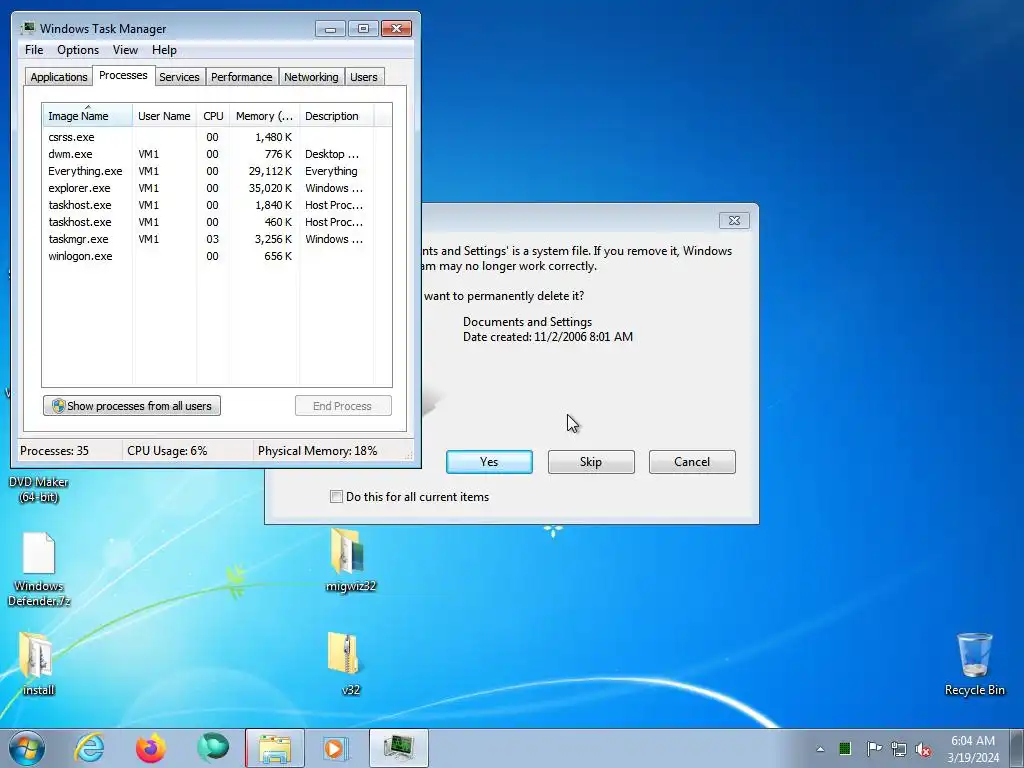Click the 'Physical Memory: 18%' status entry
This screenshot has width=1024, height=768.
point(317,451)
